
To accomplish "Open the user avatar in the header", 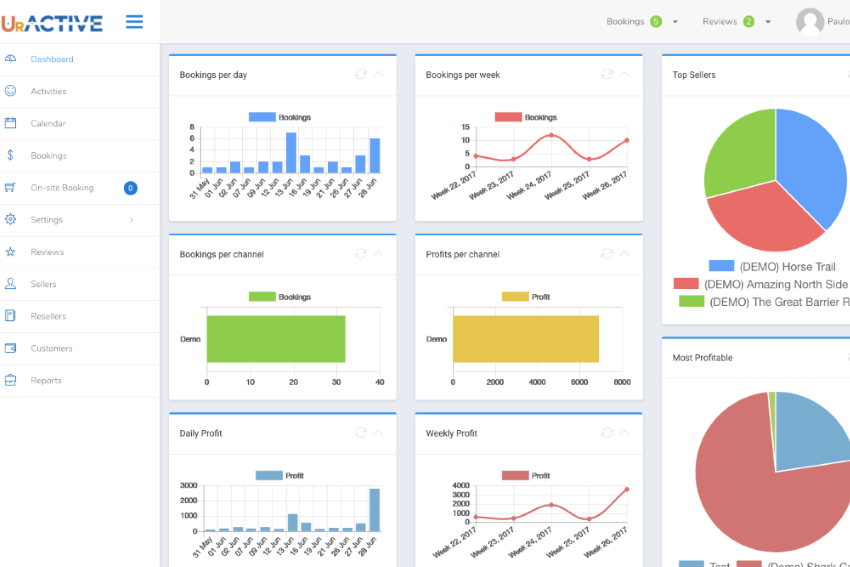I will 810,22.
